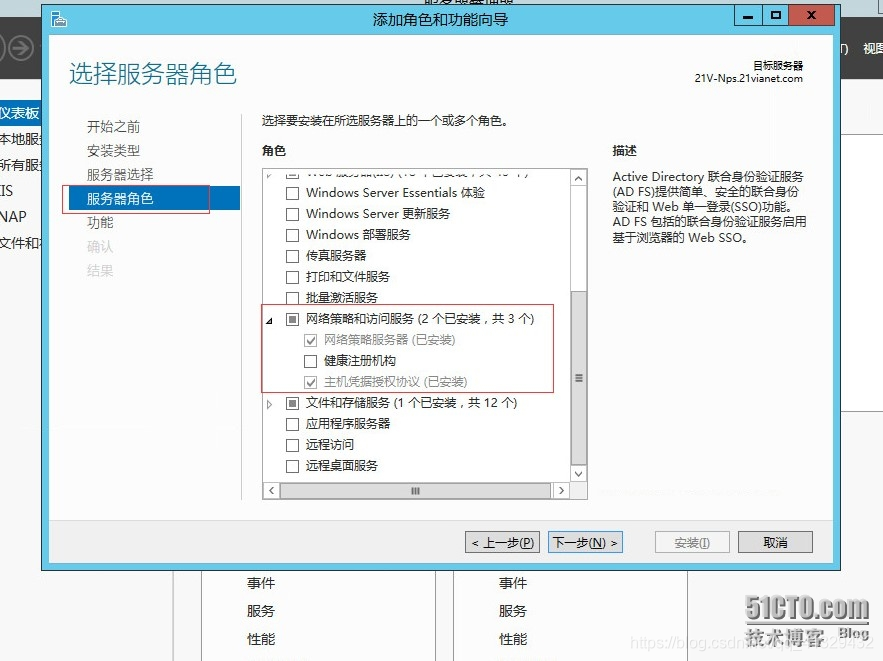
Task: Open IIS in Server Manager sidebar
Action: point(7,191)
